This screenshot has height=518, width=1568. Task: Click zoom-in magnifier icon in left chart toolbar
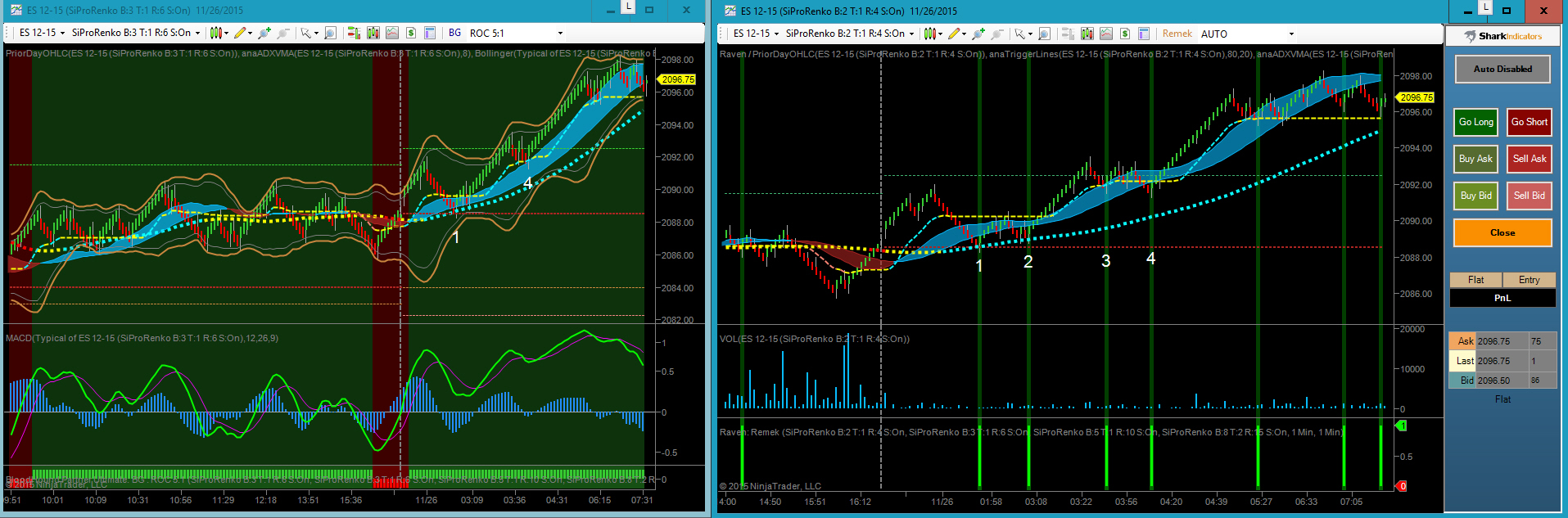[264, 33]
